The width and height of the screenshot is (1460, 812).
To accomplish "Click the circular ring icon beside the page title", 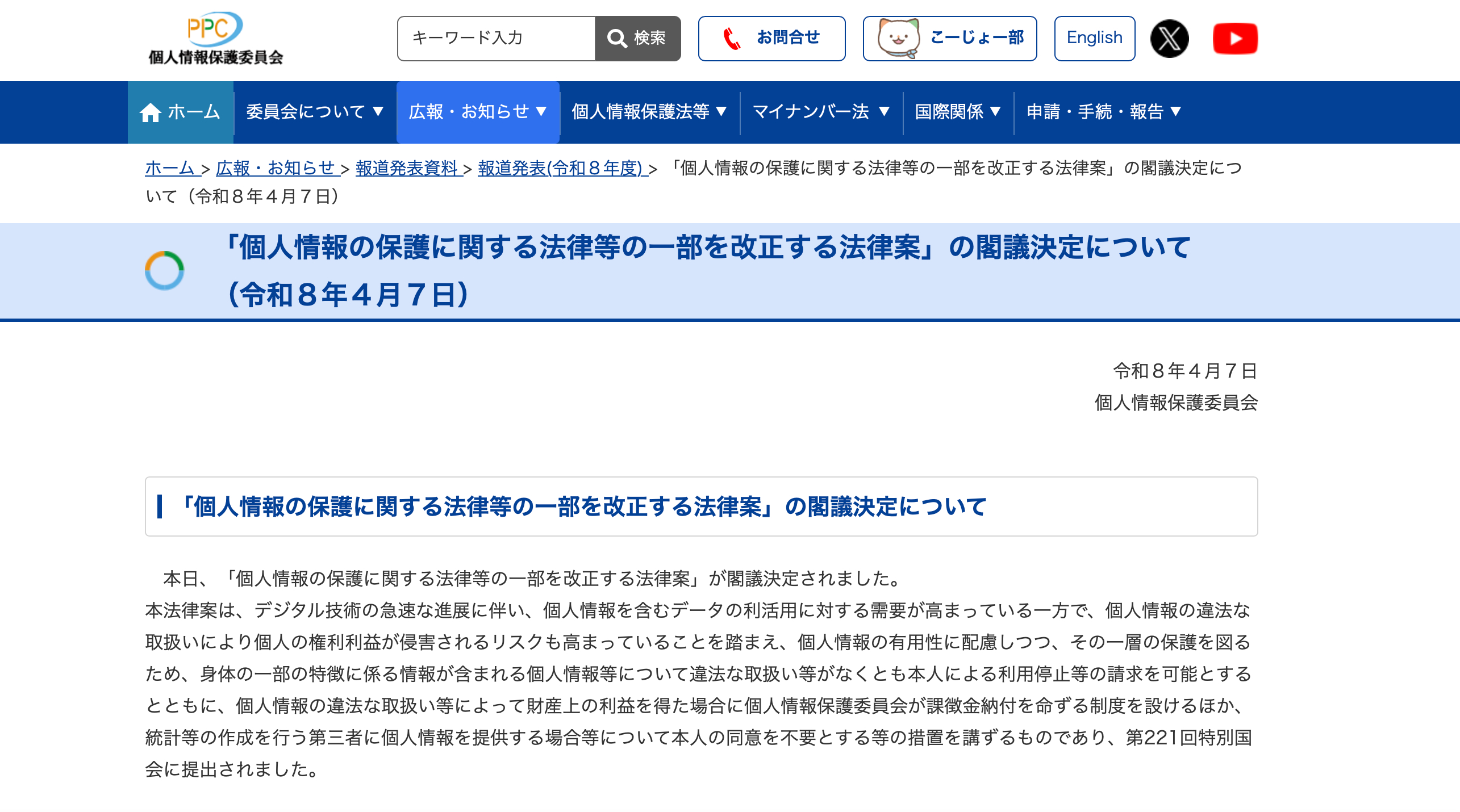I will pyautogui.click(x=166, y=271).
